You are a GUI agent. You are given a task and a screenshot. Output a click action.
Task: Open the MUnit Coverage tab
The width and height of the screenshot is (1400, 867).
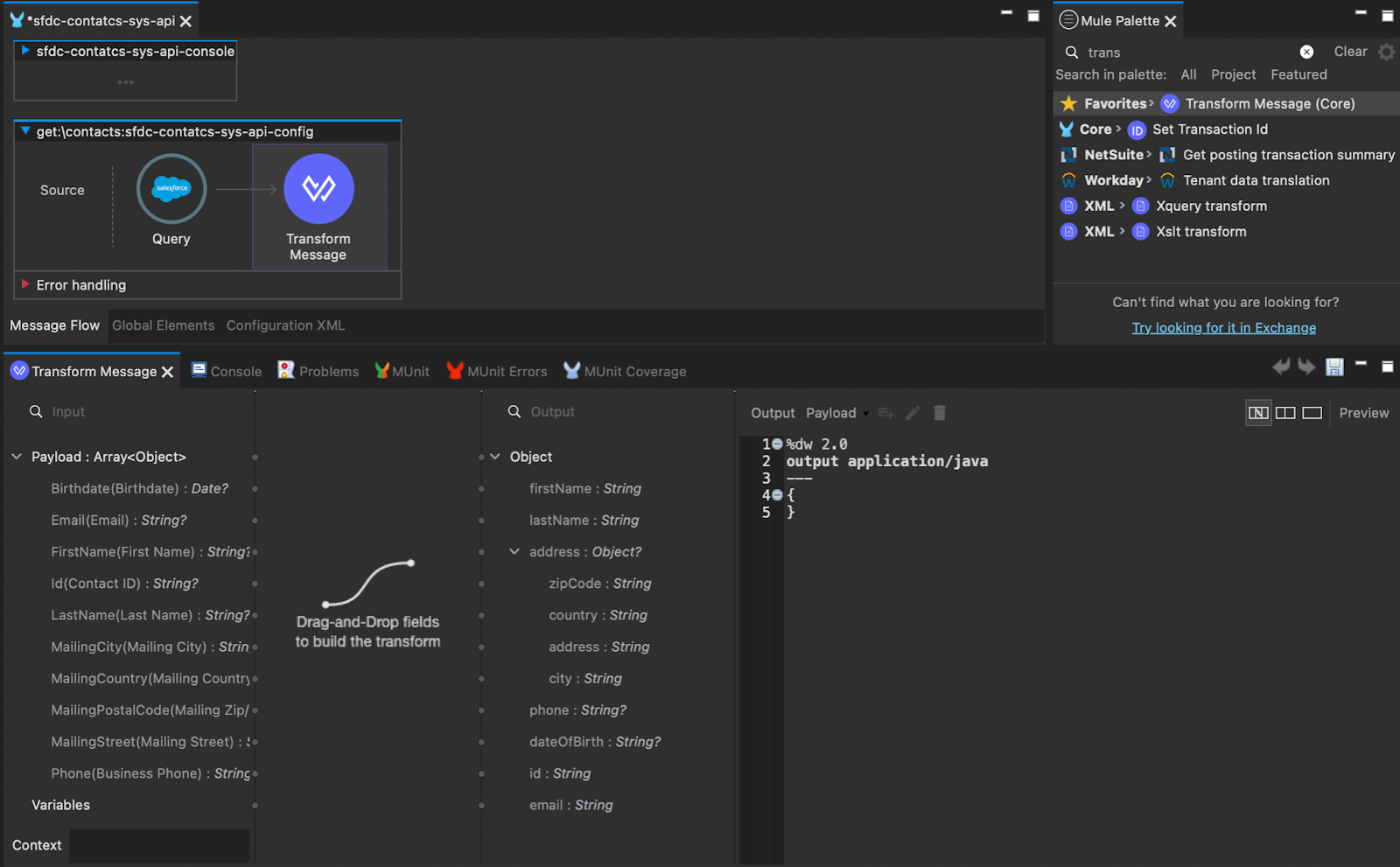tap(625, 371)
